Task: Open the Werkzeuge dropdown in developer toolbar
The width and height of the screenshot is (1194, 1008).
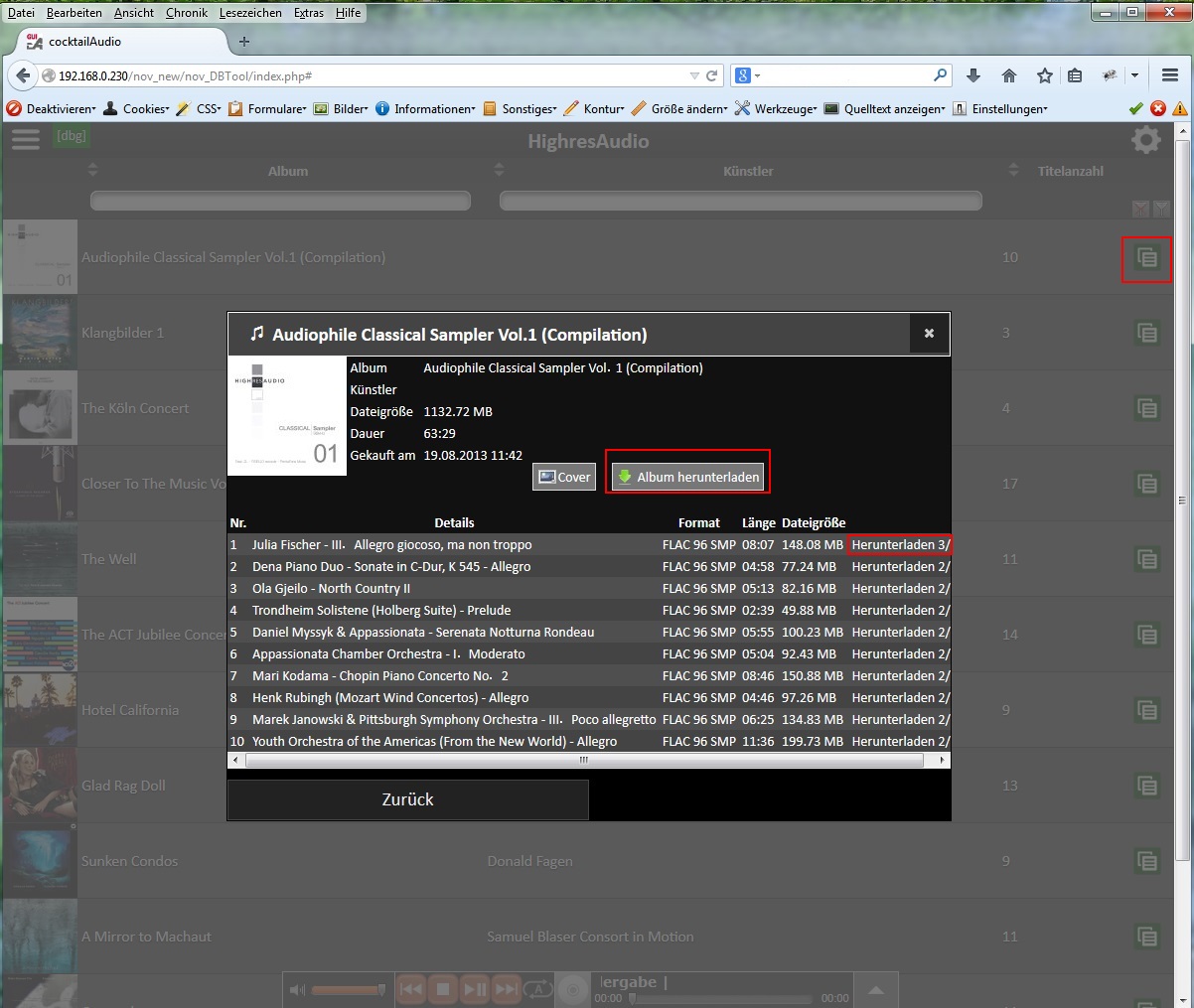Action: [x=777, y=108]
